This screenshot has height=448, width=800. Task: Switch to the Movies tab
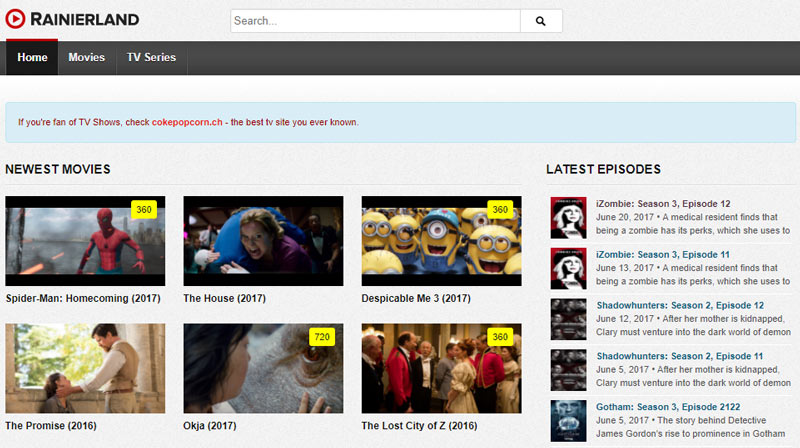coord(87,57)
